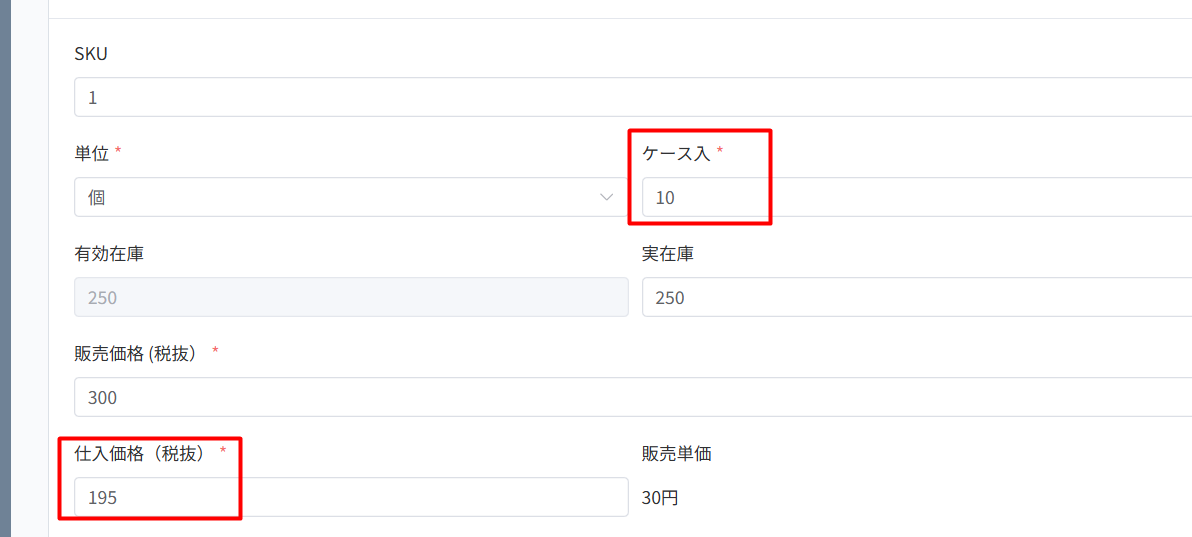Click the 販売価格 (税抜) input showing 300

tap(630, 398)
